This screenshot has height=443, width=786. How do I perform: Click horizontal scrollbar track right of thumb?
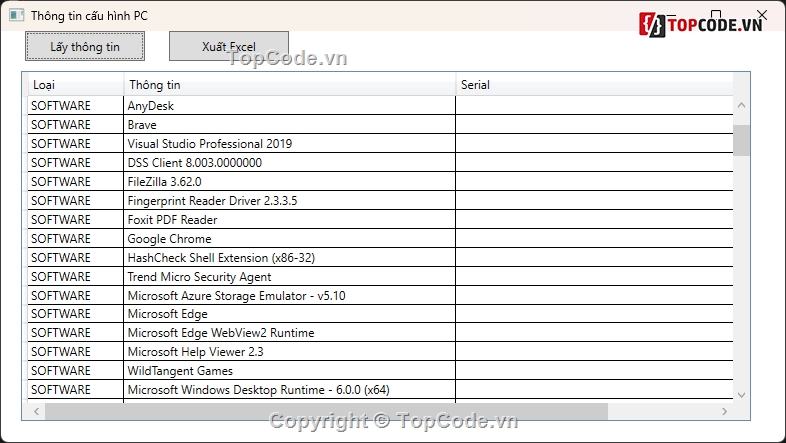coord(662,411)
